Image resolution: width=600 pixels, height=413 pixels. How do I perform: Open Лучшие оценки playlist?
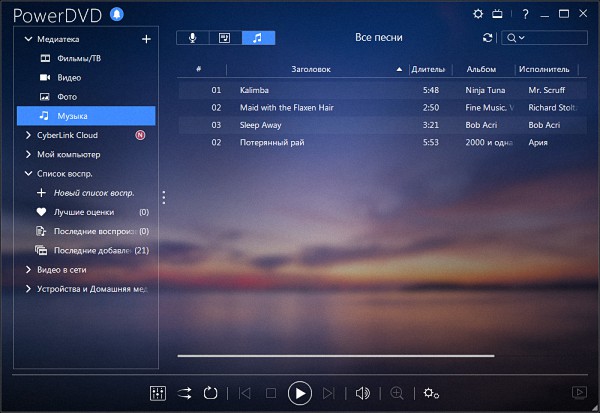point(86,212)
